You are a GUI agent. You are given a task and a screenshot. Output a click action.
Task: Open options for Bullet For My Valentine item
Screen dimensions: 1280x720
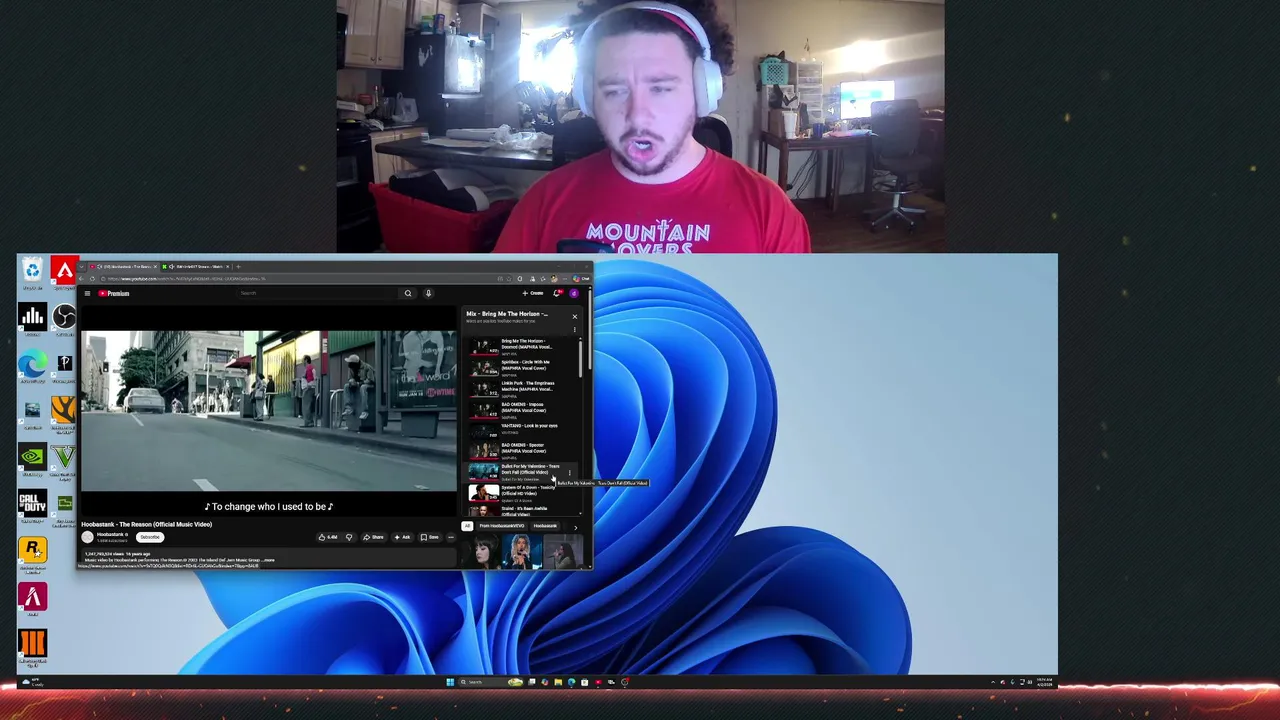pyautogui.click(x=570, y=473)
